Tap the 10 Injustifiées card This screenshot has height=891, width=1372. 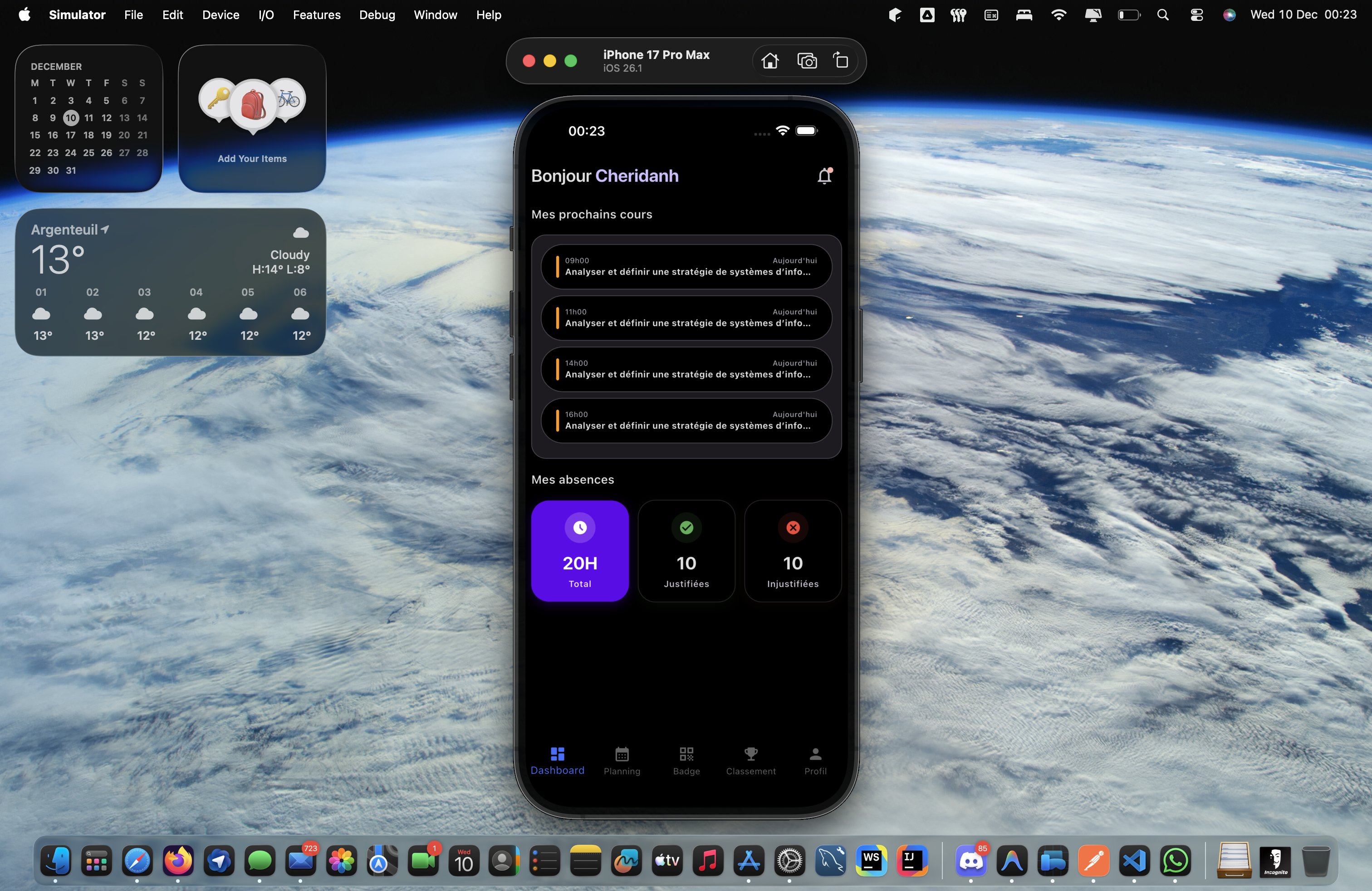(792, 550)
